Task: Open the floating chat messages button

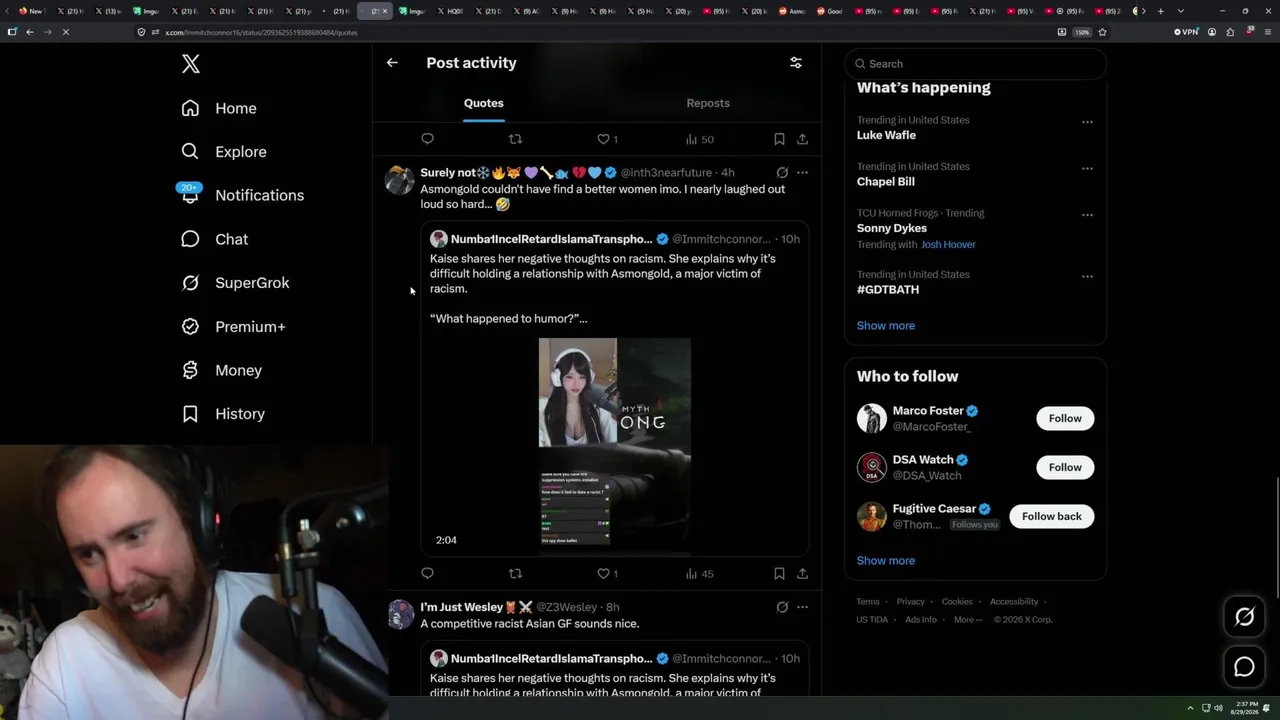Action: pyautogui.click(x=1244, y=667)
